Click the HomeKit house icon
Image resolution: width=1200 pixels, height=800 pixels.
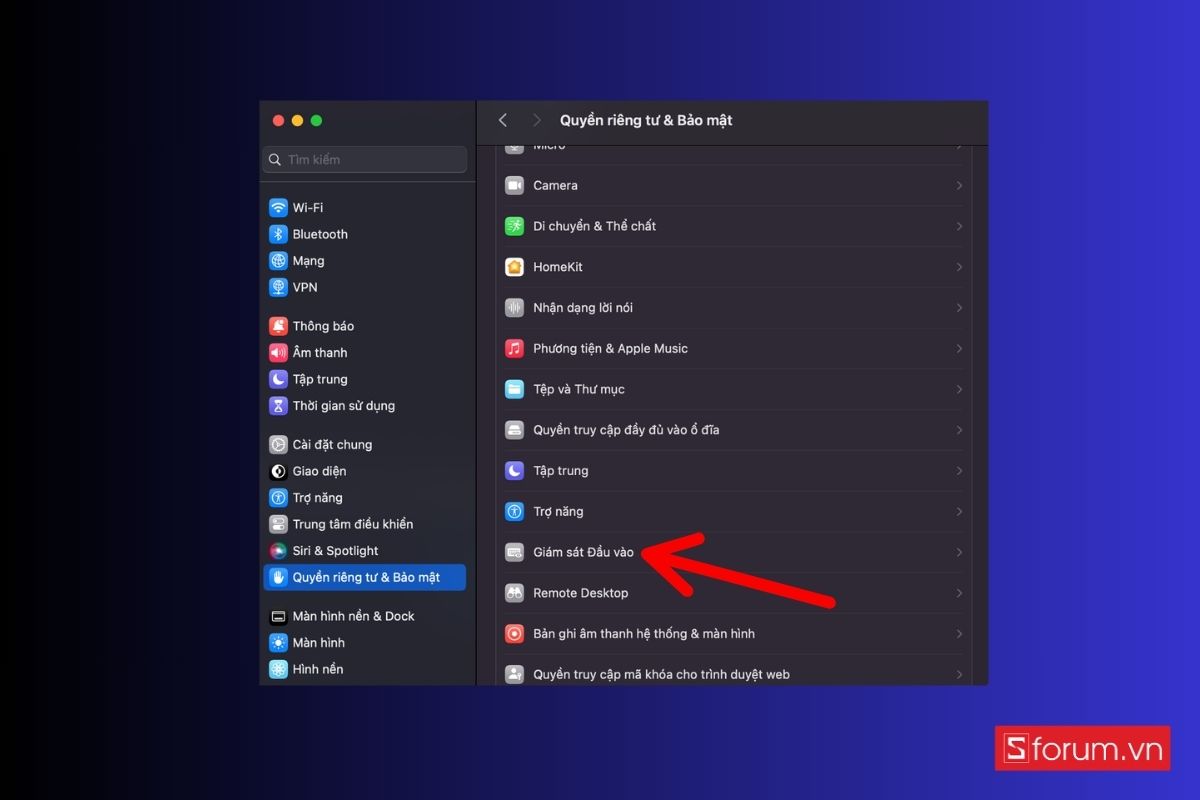pos(514,267)
